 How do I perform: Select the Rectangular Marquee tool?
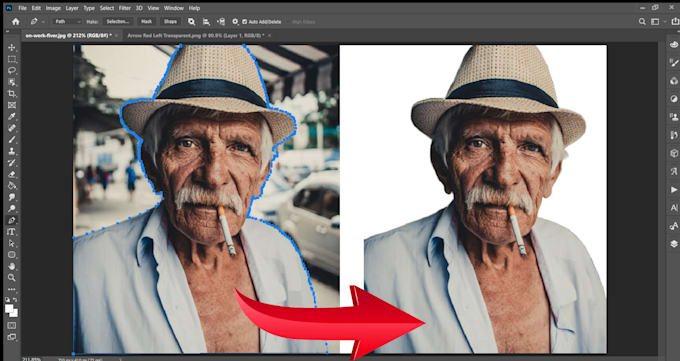12,59
